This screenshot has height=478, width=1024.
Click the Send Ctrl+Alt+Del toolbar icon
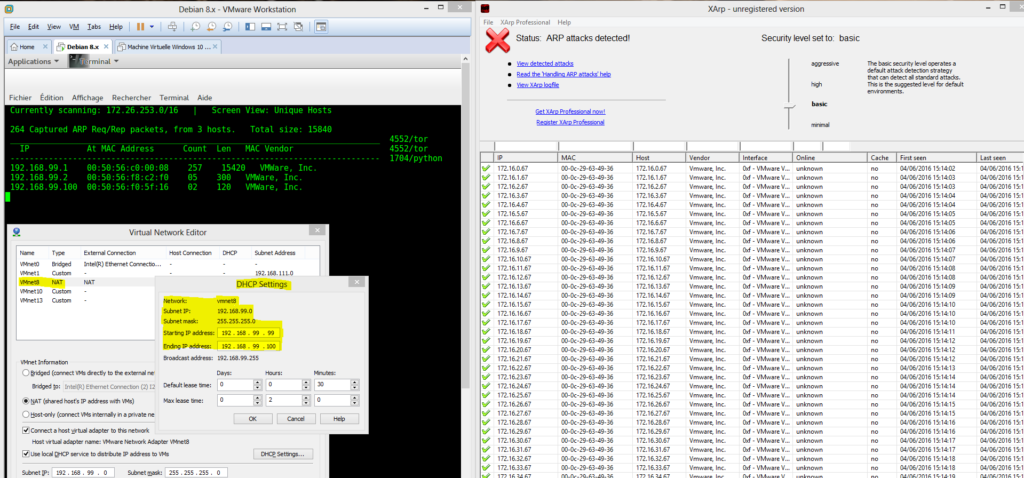point(172,27)
